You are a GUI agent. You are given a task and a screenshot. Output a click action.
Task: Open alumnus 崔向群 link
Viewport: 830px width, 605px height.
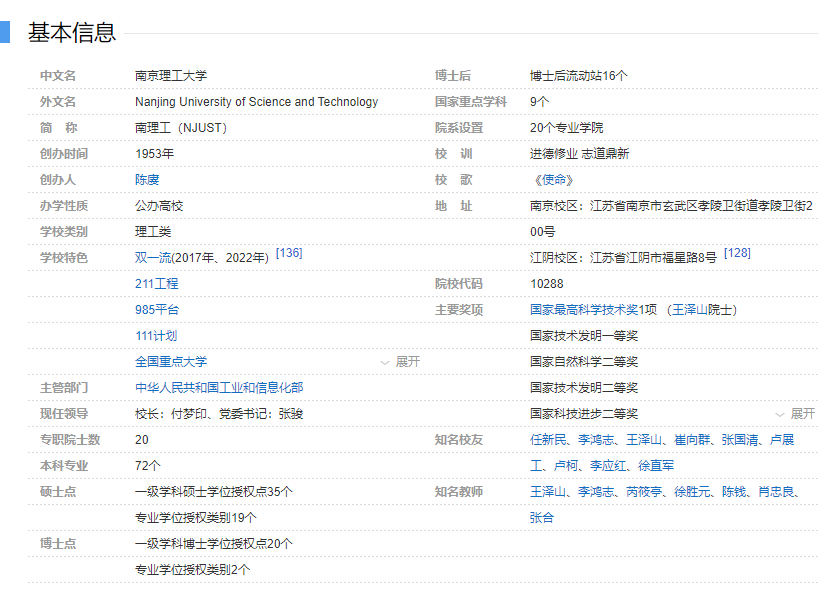[x=692, y=440]
